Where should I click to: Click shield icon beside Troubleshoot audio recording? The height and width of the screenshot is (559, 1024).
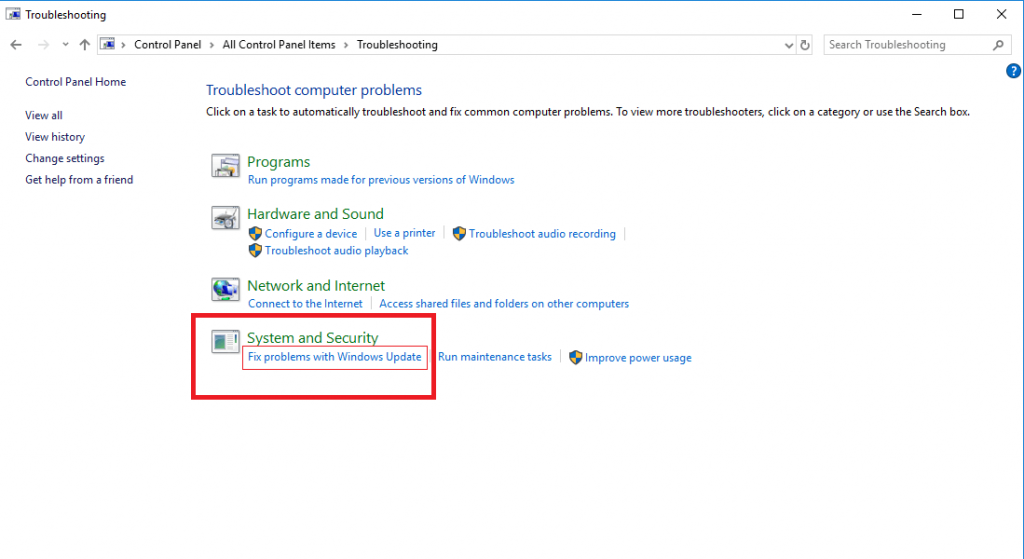459,233
